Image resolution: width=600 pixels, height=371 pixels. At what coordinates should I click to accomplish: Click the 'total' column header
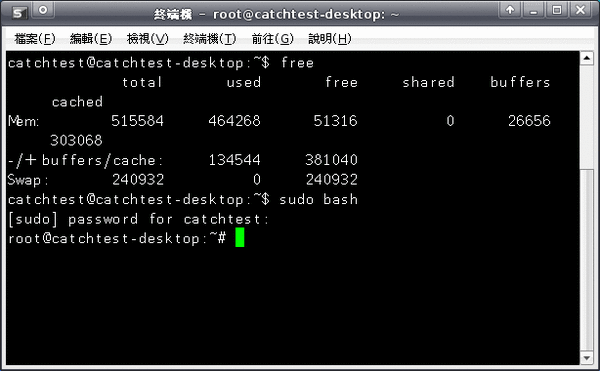pyautogui.click(x=142, y=82)
